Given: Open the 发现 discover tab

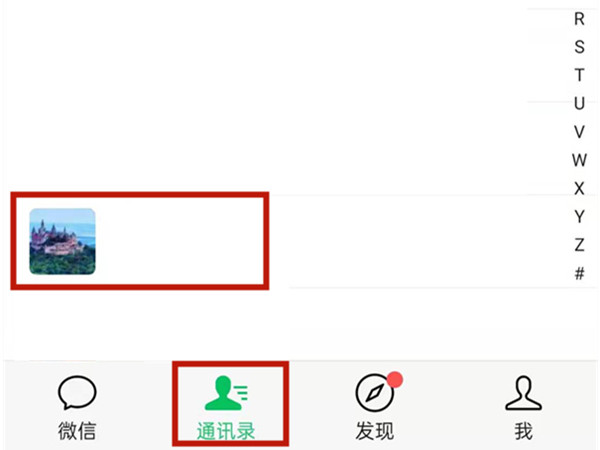Looking at the screenshot, I should click(375, 407).
